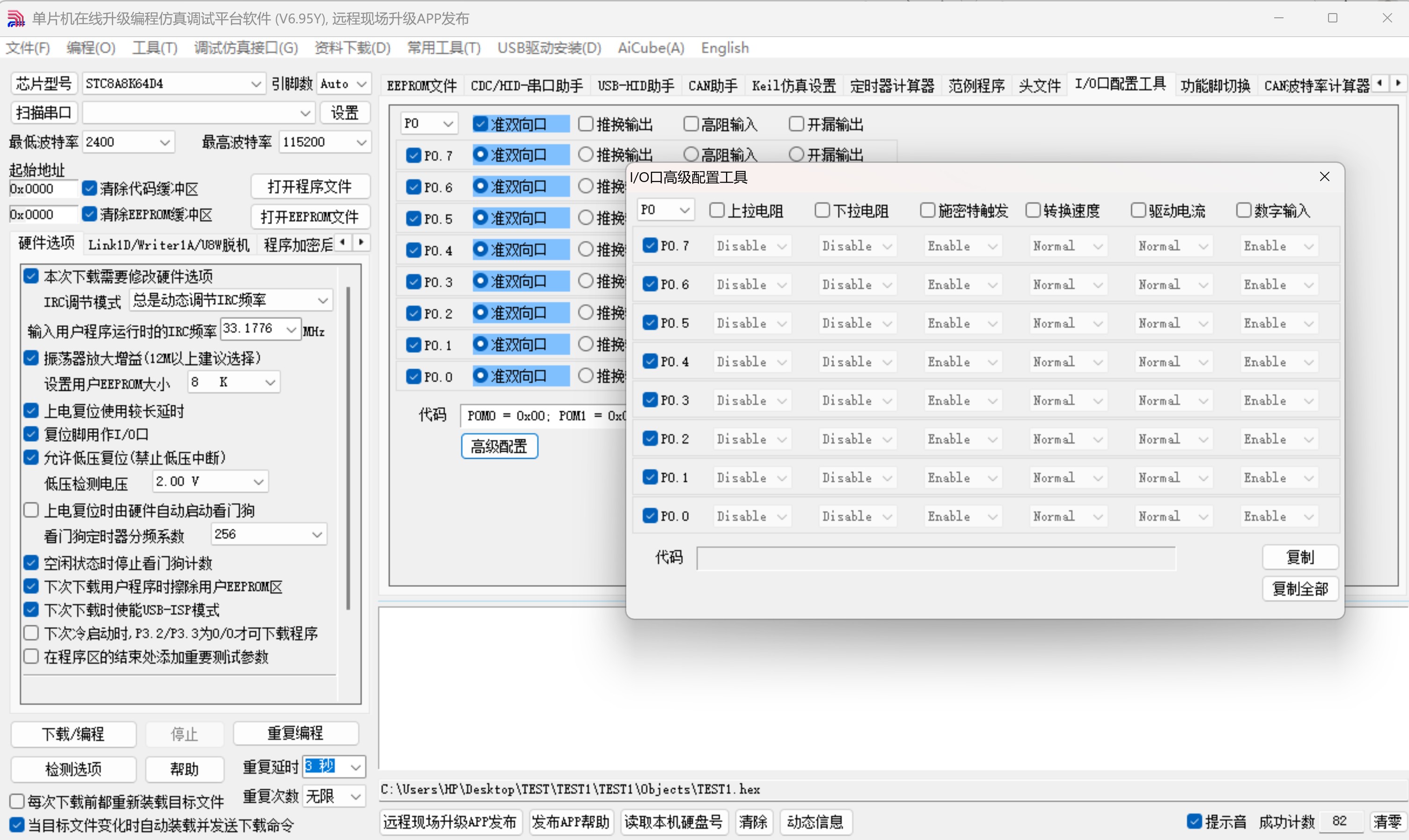Click the 下载/编程 button

coord(73,734)
